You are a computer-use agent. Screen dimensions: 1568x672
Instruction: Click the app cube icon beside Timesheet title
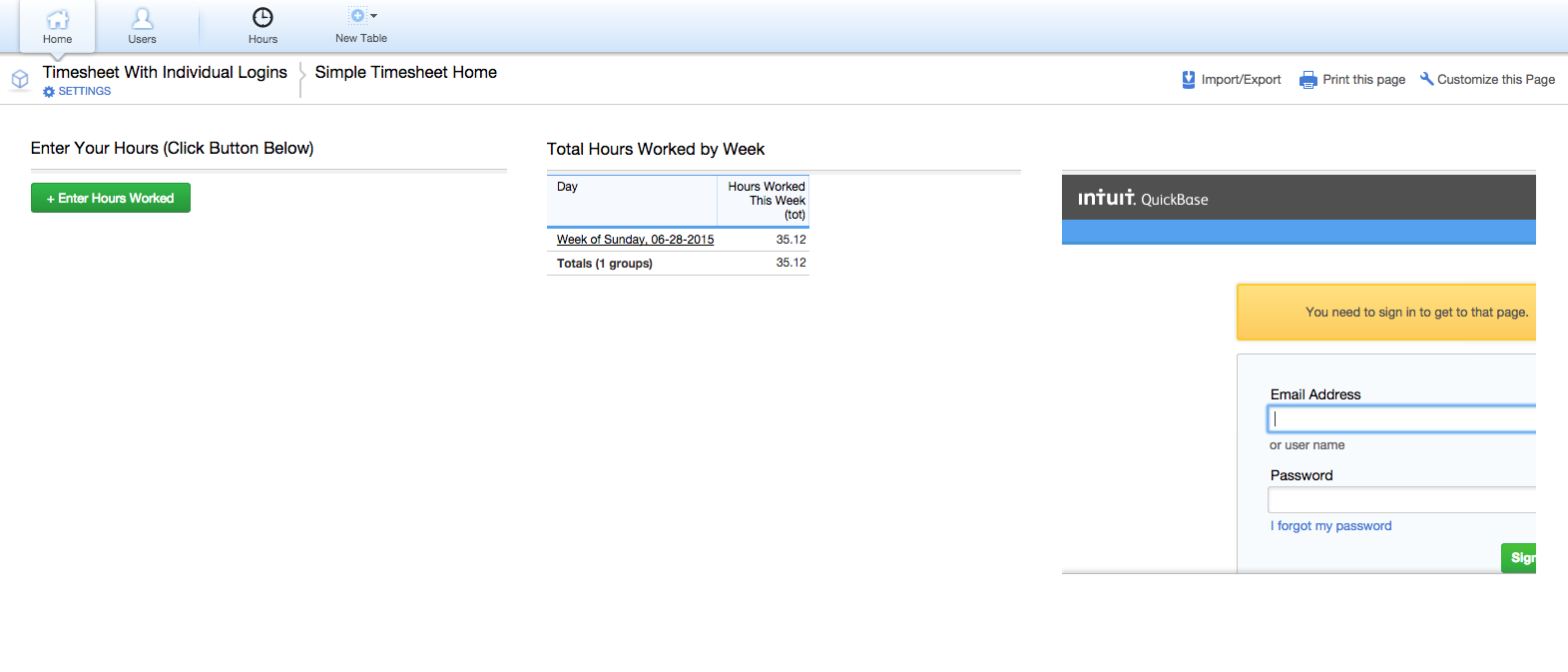click(20, 79)
